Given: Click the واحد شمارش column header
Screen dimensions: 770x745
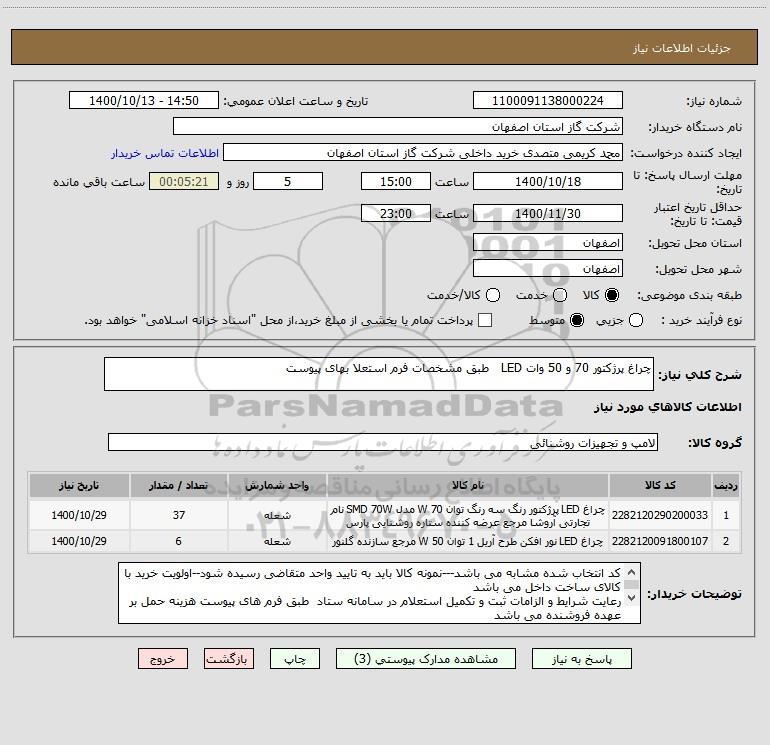Looking at the screenshot, I should (277, 485).
